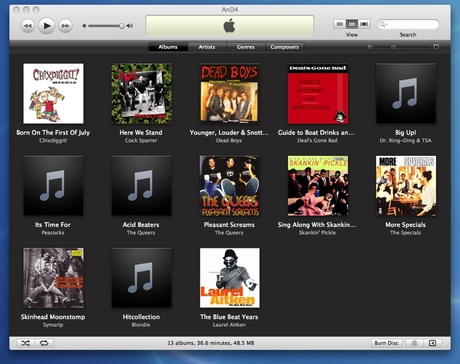460x364 pixels.
Task: Select the 'Its Time For' title text
Action: tap(53, 225)
